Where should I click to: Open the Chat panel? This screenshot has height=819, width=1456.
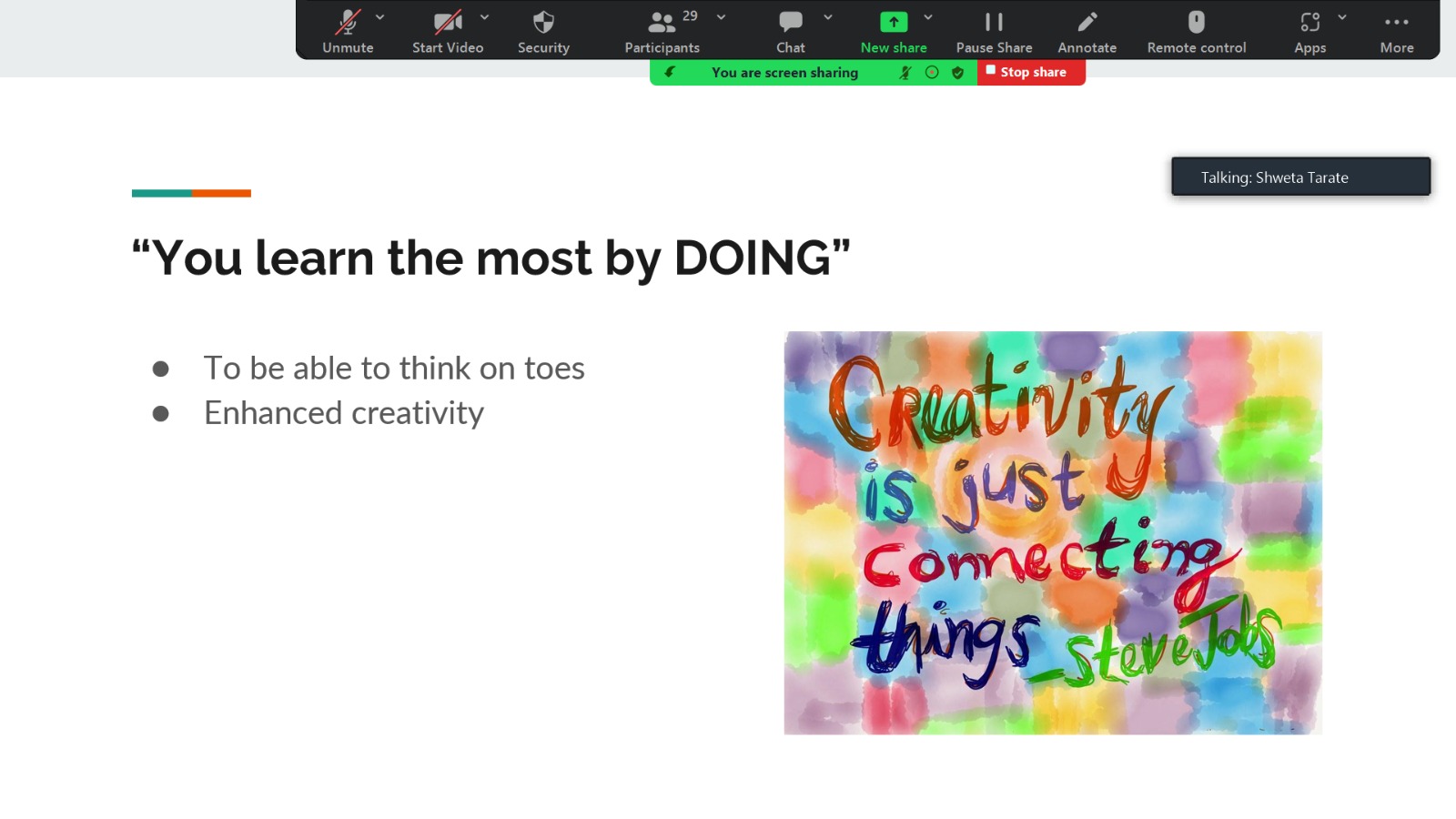pos(790,32)
